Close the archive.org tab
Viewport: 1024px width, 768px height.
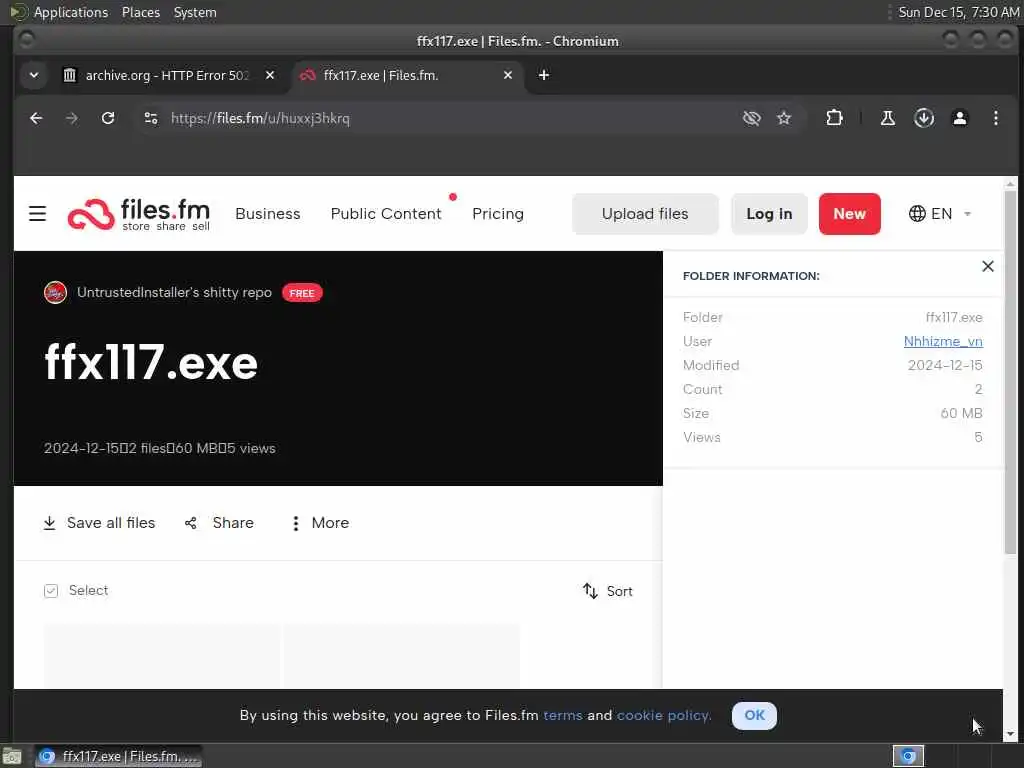[270, 75]
